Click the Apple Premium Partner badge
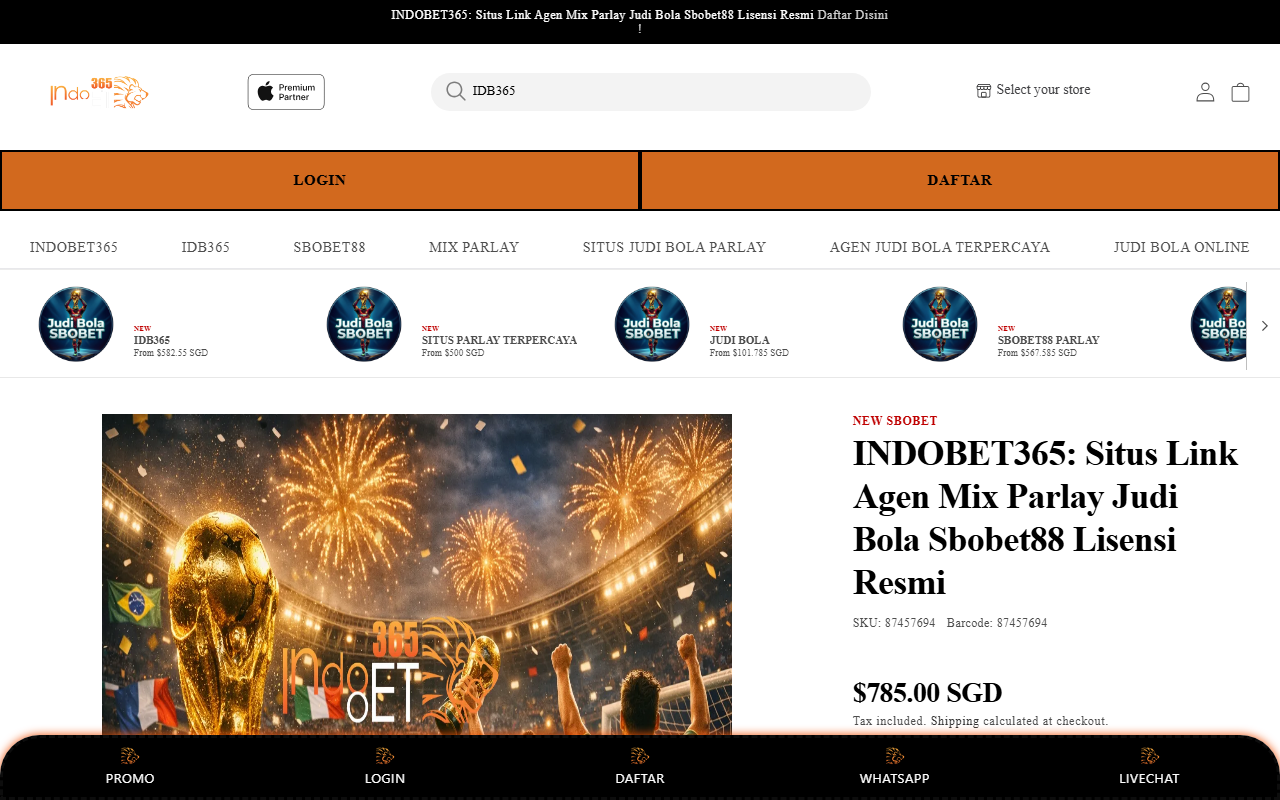Screen dimensions: 1280x800 tap(286, 92)
